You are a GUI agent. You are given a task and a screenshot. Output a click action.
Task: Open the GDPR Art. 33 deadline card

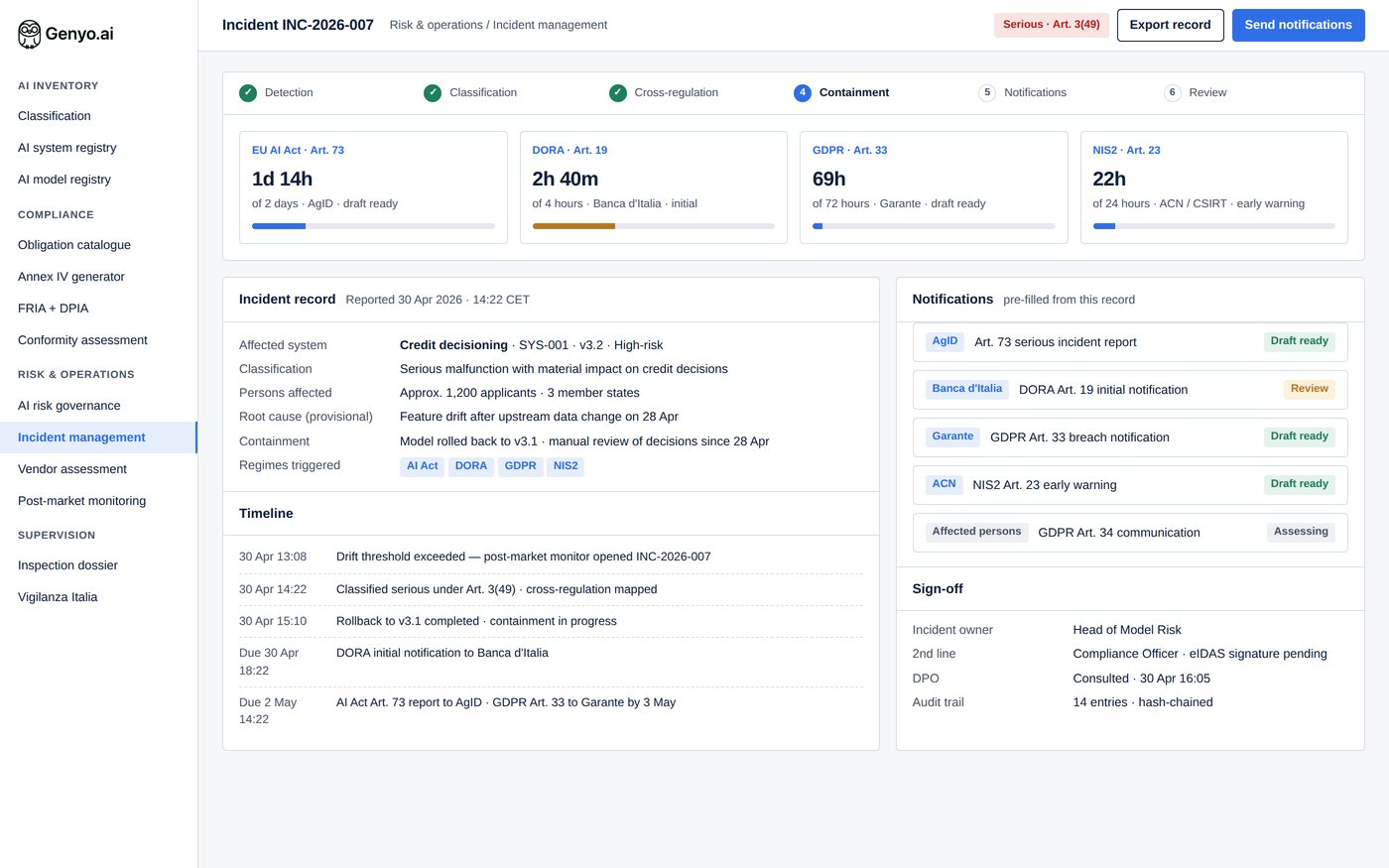click(x=934, y=187)
